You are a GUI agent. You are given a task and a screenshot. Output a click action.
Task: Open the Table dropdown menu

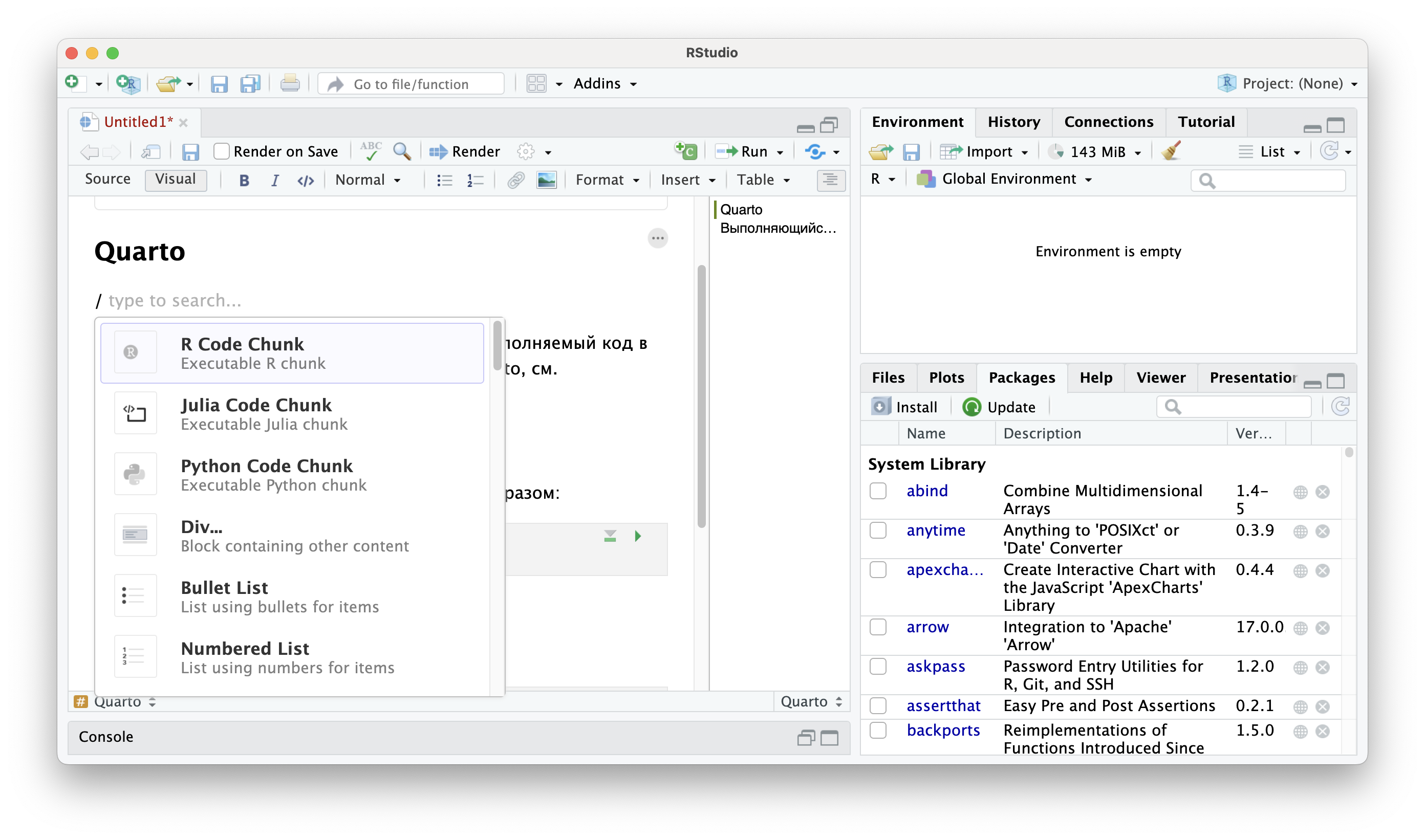(x=763, y=181)
